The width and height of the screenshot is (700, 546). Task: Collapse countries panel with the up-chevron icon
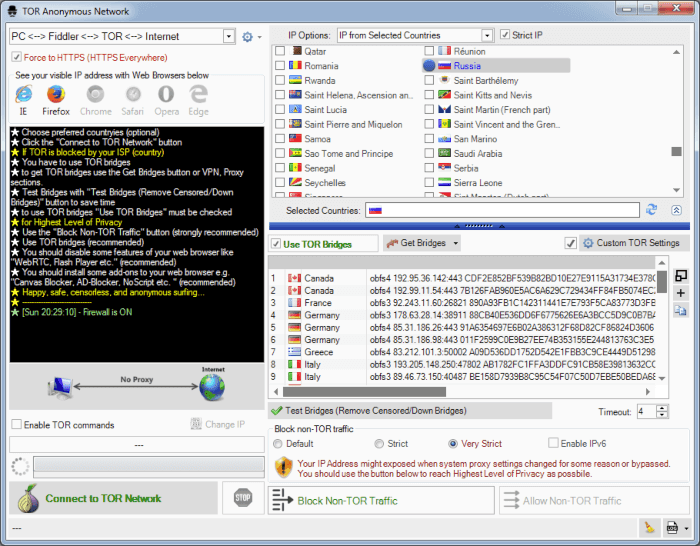(676, 210)
